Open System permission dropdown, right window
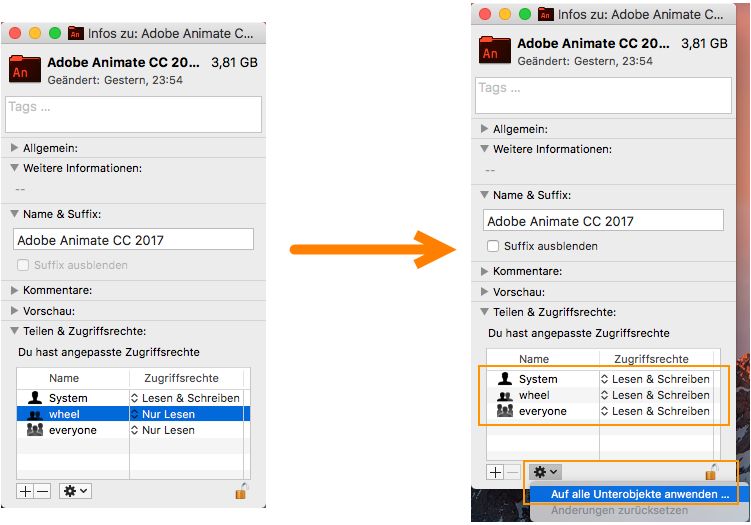This screenshot has width=751, height=525. click(655, 378)
